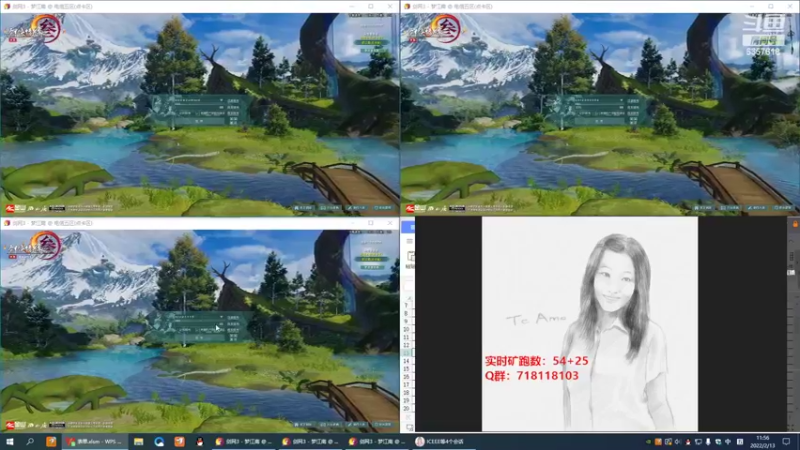Click the topmost side link in bottom-left login panel
800x450 pixels.
coord(233,318)
